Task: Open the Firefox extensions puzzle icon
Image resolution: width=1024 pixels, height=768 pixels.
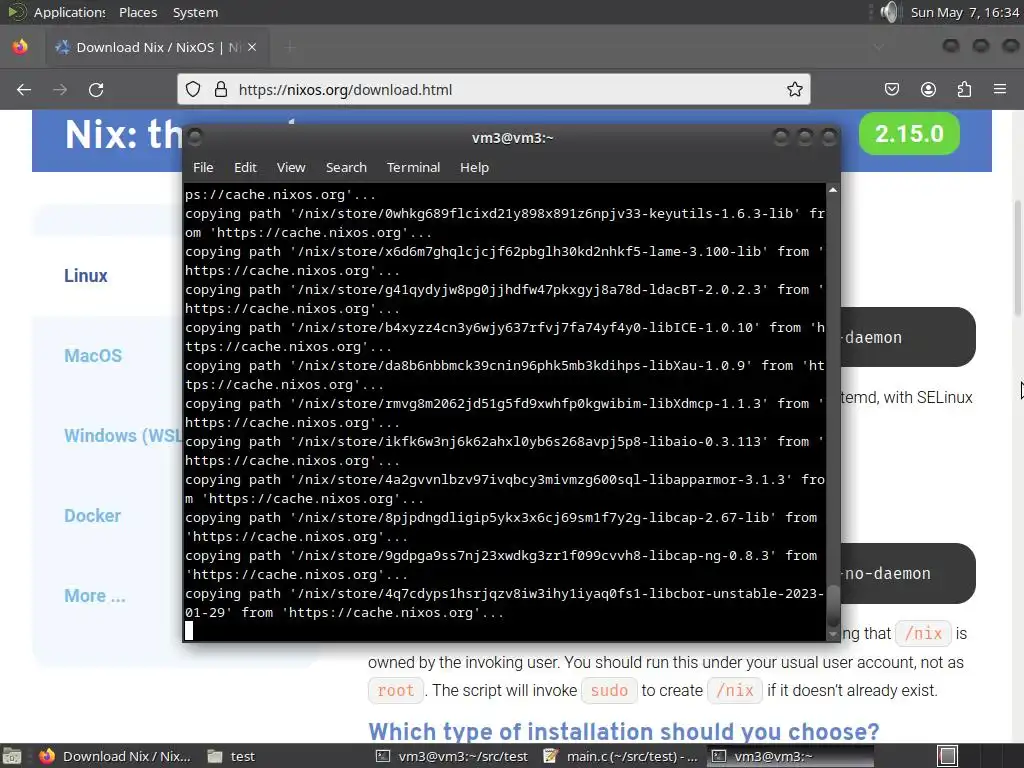Action: (x=964, y=89)
